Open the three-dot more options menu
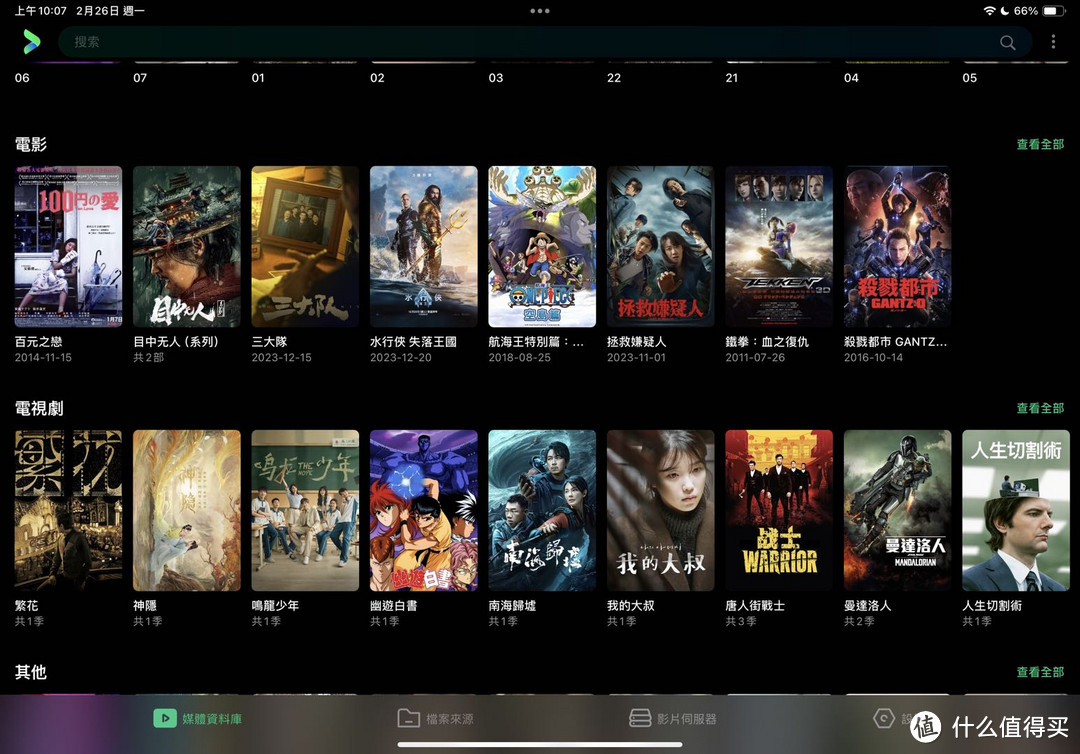The image size is (1080, 754). (x=1053, y=42)
